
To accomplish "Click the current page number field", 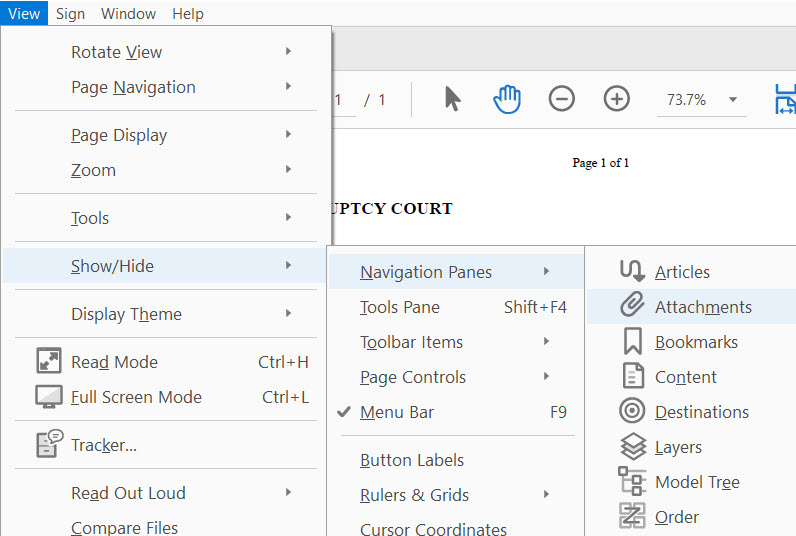I will click(x=344, y=100).
